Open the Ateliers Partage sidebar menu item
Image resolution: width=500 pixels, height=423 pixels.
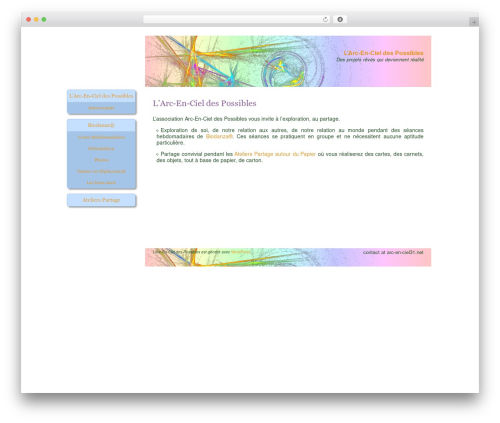click(x=101, y=200)
